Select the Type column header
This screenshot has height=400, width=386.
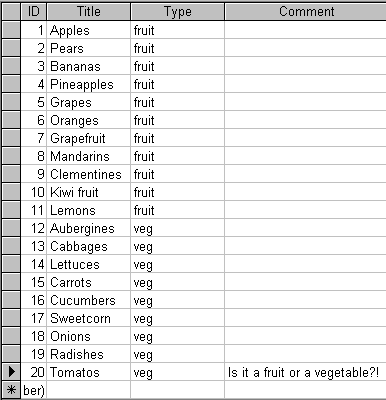click(x=178, y=11)
